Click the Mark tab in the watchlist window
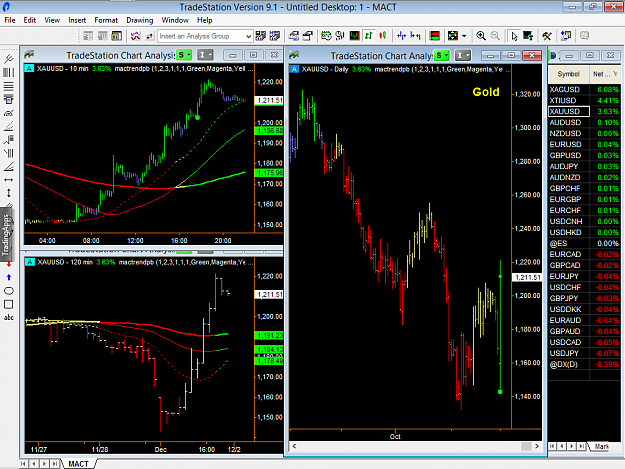The image size is (625, 469). pos(601,446)
